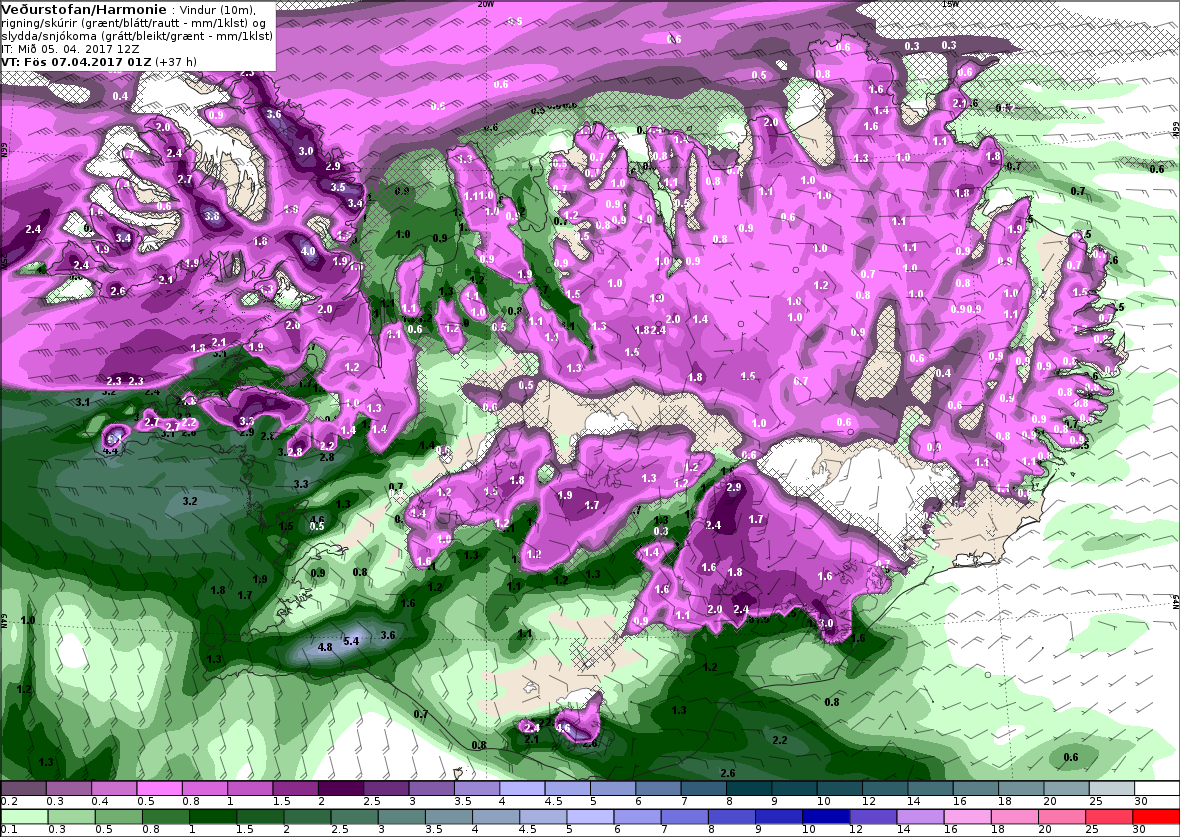Select the lower-row light pink swatch labeled 16

click(966, 817)
